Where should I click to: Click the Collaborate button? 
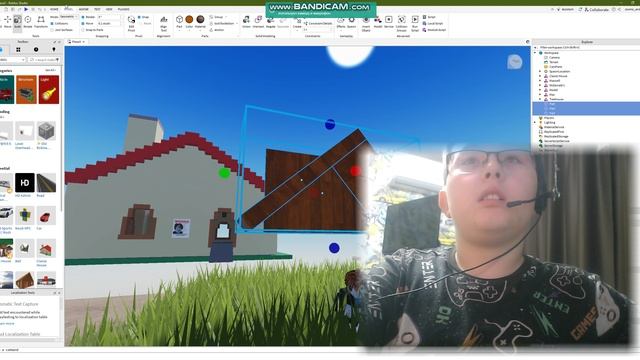click(596, 9)
